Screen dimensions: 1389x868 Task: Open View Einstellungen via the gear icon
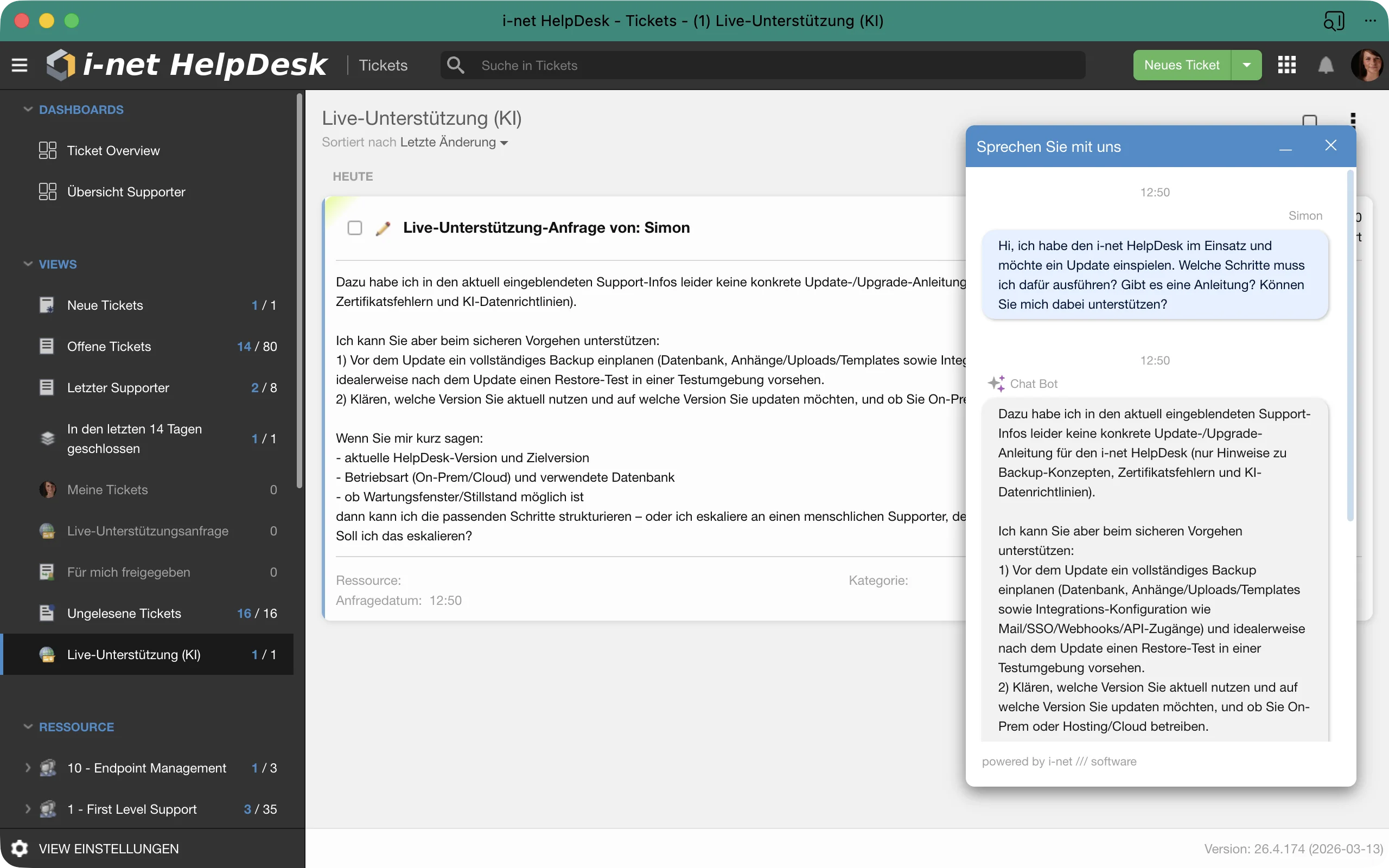click(20, 848)
